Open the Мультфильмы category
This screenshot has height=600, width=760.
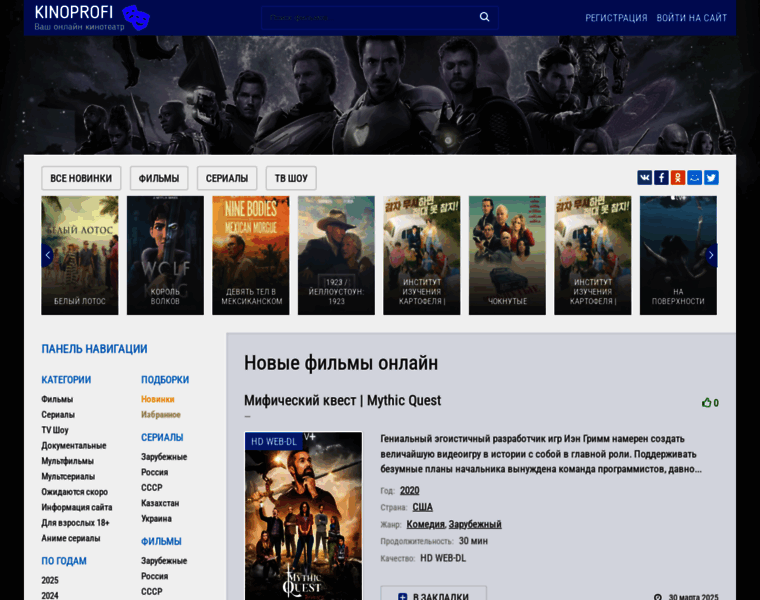(67, 461)
